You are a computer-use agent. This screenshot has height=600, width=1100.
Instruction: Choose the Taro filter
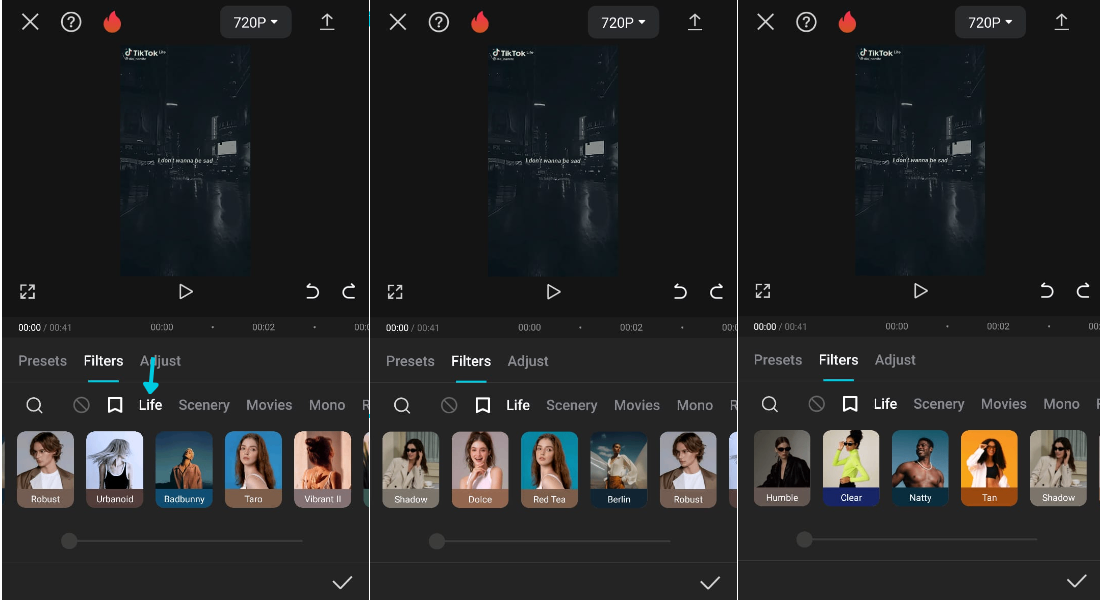(x=253, y=469)
